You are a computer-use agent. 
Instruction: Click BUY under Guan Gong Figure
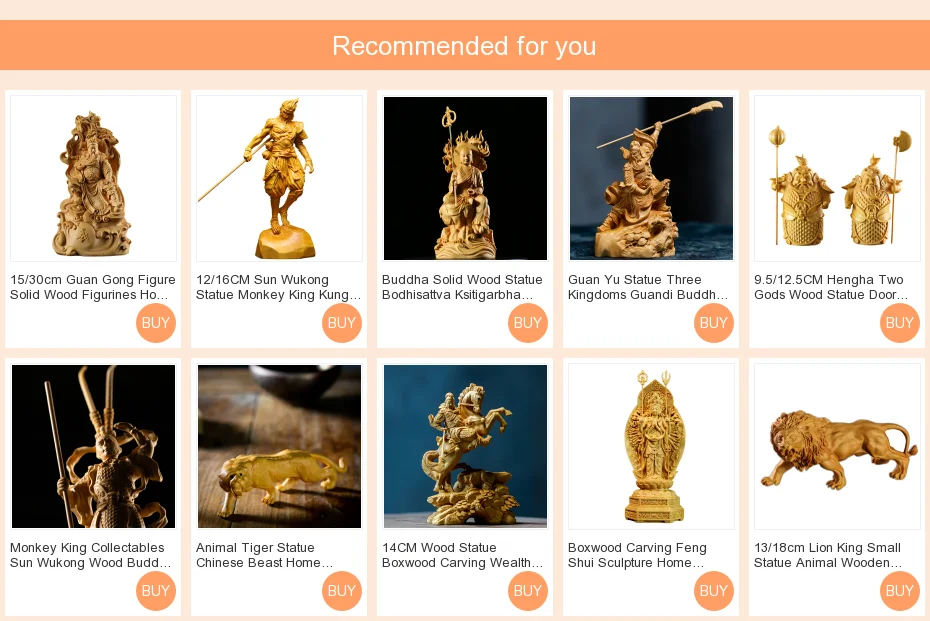pyautogui.click(x=156, y=323)
